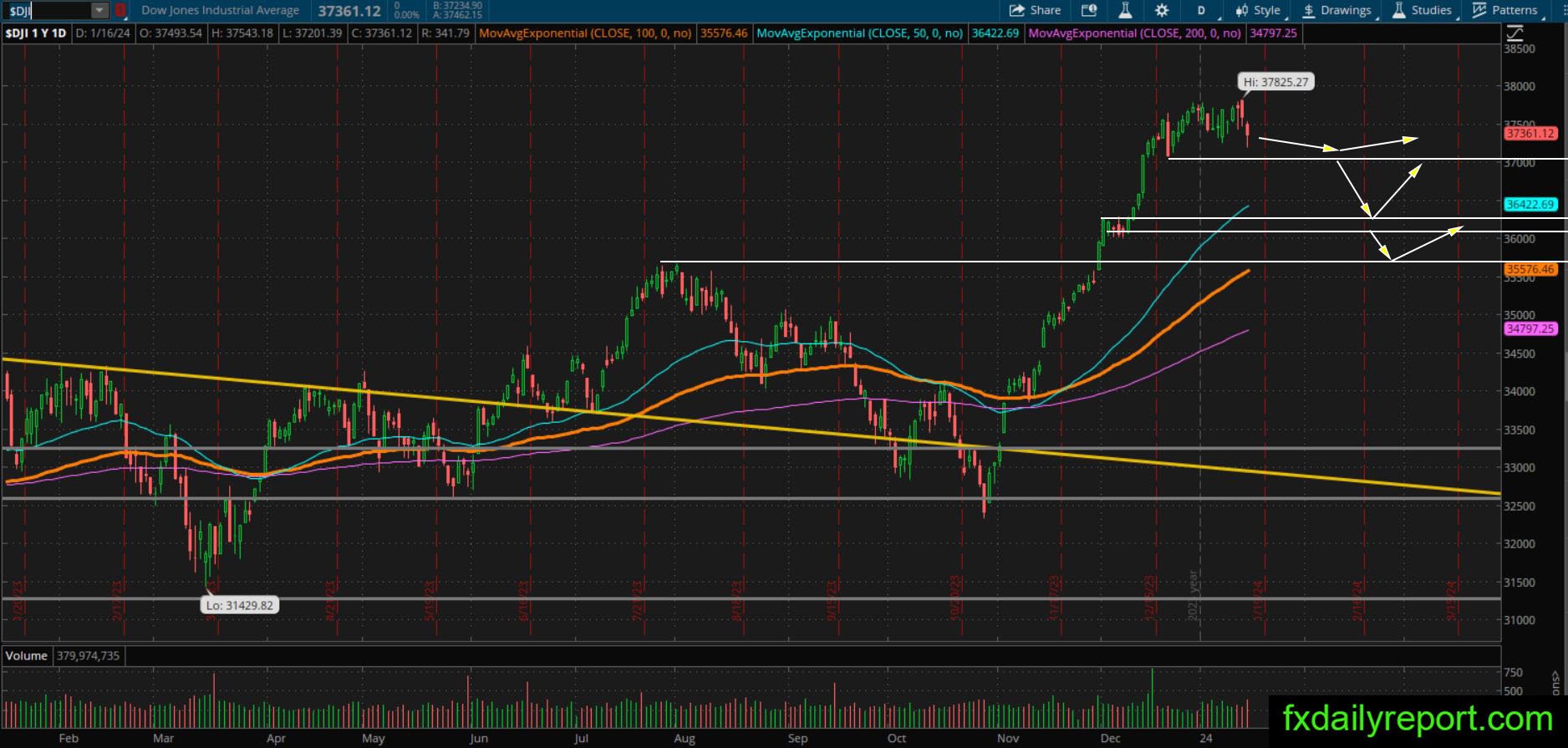The image size is (1568, 748).
Task: Select the orange MovAvgExponential 100 study label
Action: [585, 33]
